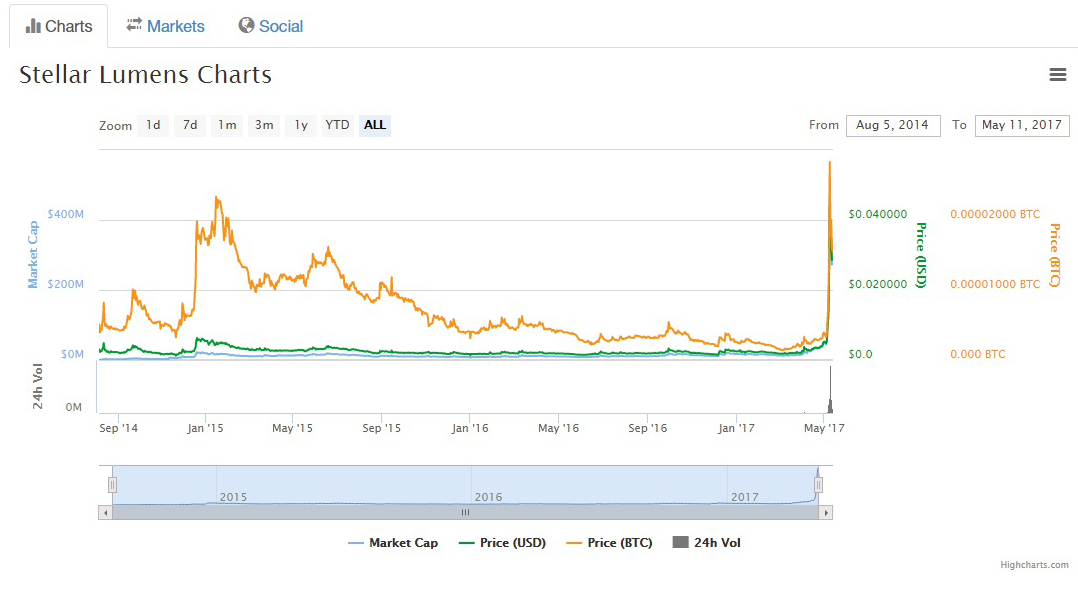The image size is (1078, 591).
Task: Toggle the 24h Vol series in legend
Action: pos(707,543)
